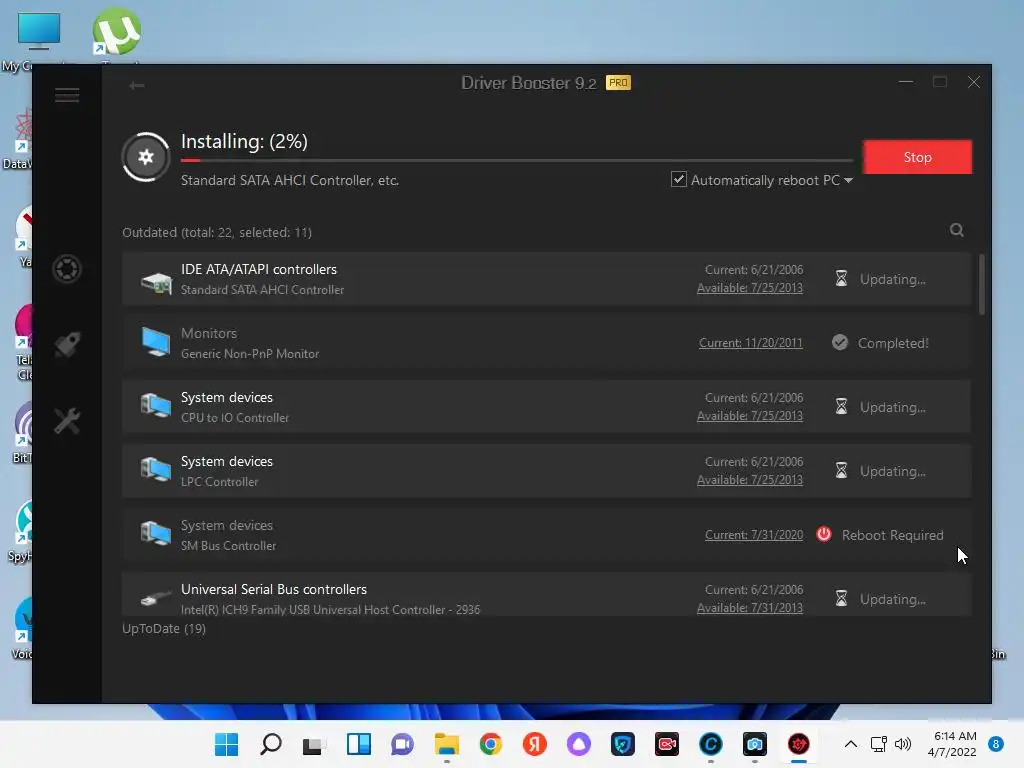Viewport: 1024px width, 768px height.
Task: Open the Widgets taskbar icon
Action: pyautogui.click(x=359, y=744)
